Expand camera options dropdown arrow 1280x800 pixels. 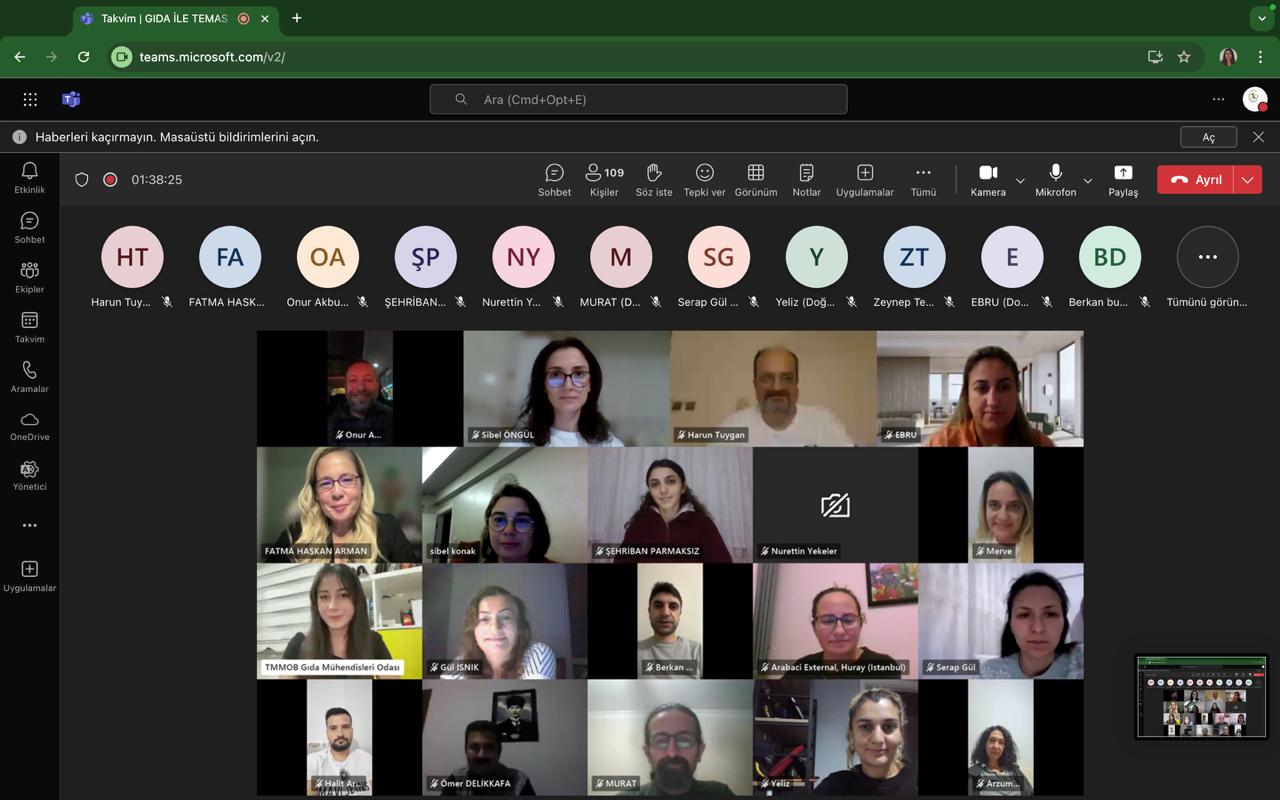1020,181
